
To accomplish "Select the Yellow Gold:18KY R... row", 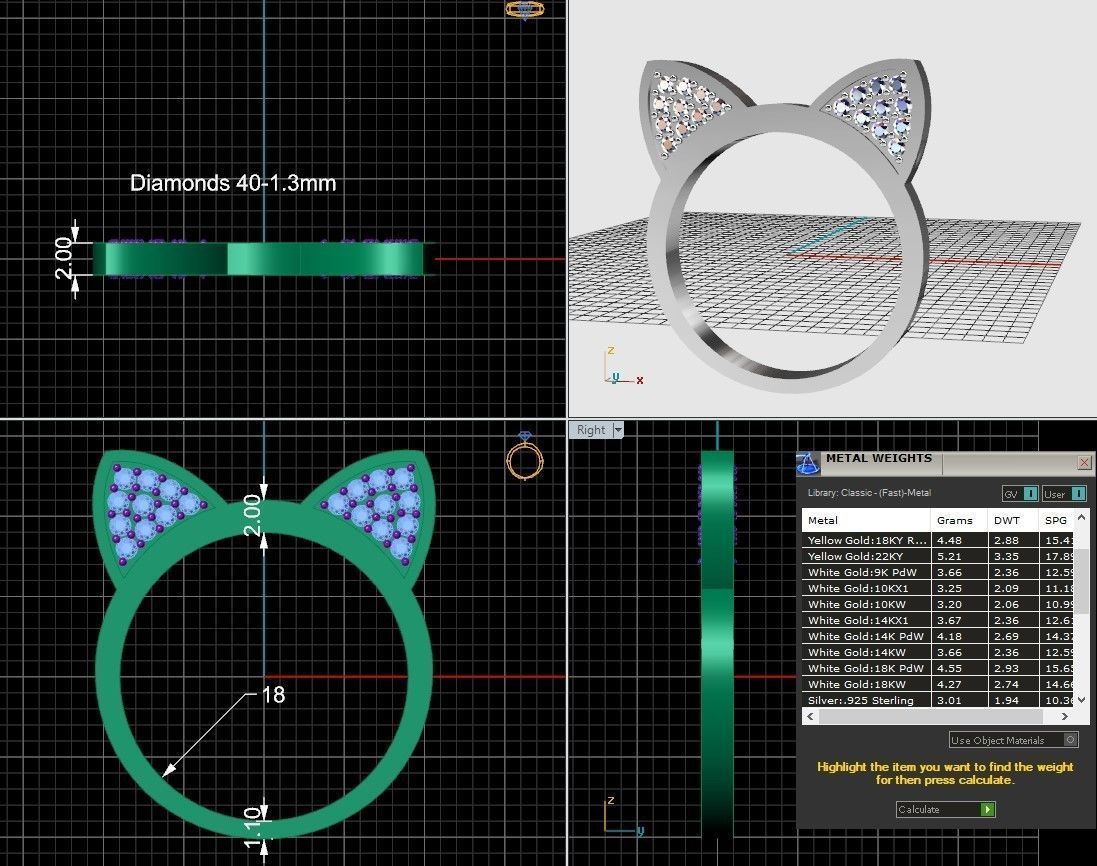I will click(x=937, y=540).
